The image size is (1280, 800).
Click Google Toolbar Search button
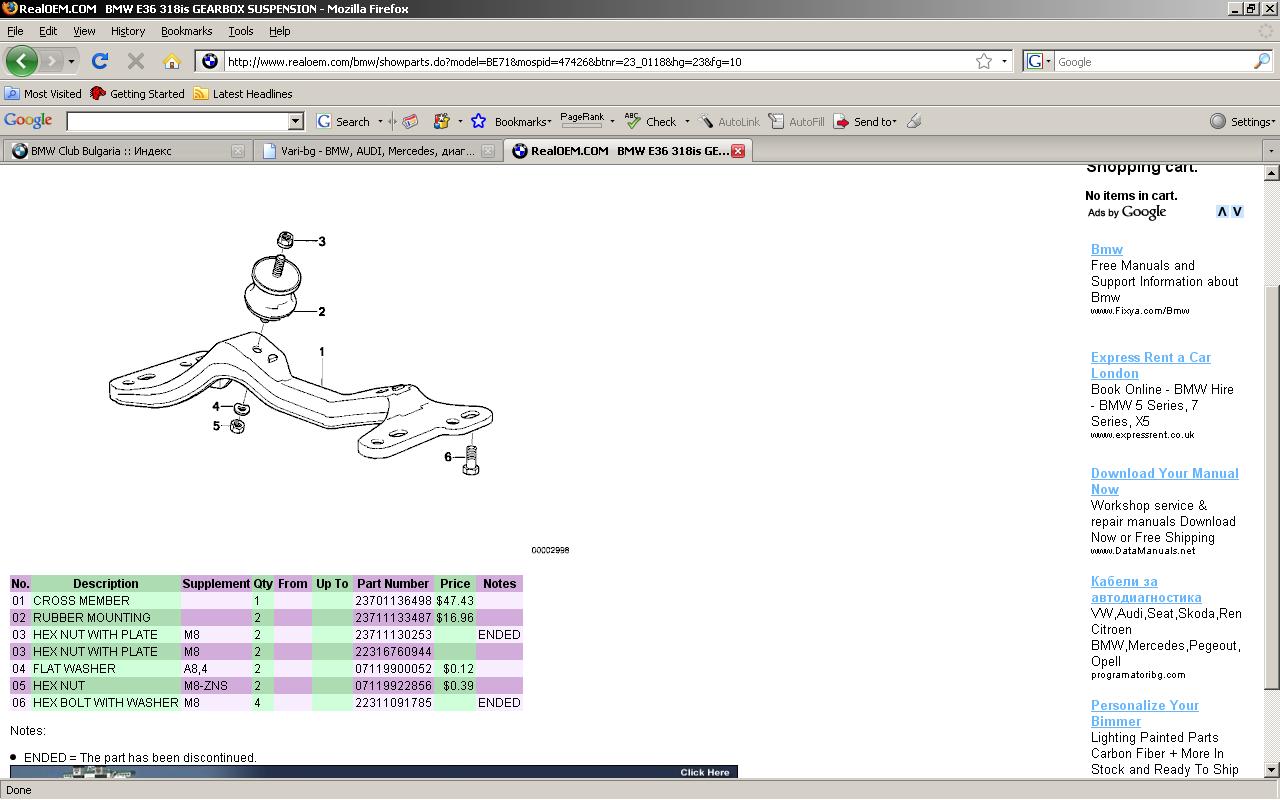click(344, 121)
